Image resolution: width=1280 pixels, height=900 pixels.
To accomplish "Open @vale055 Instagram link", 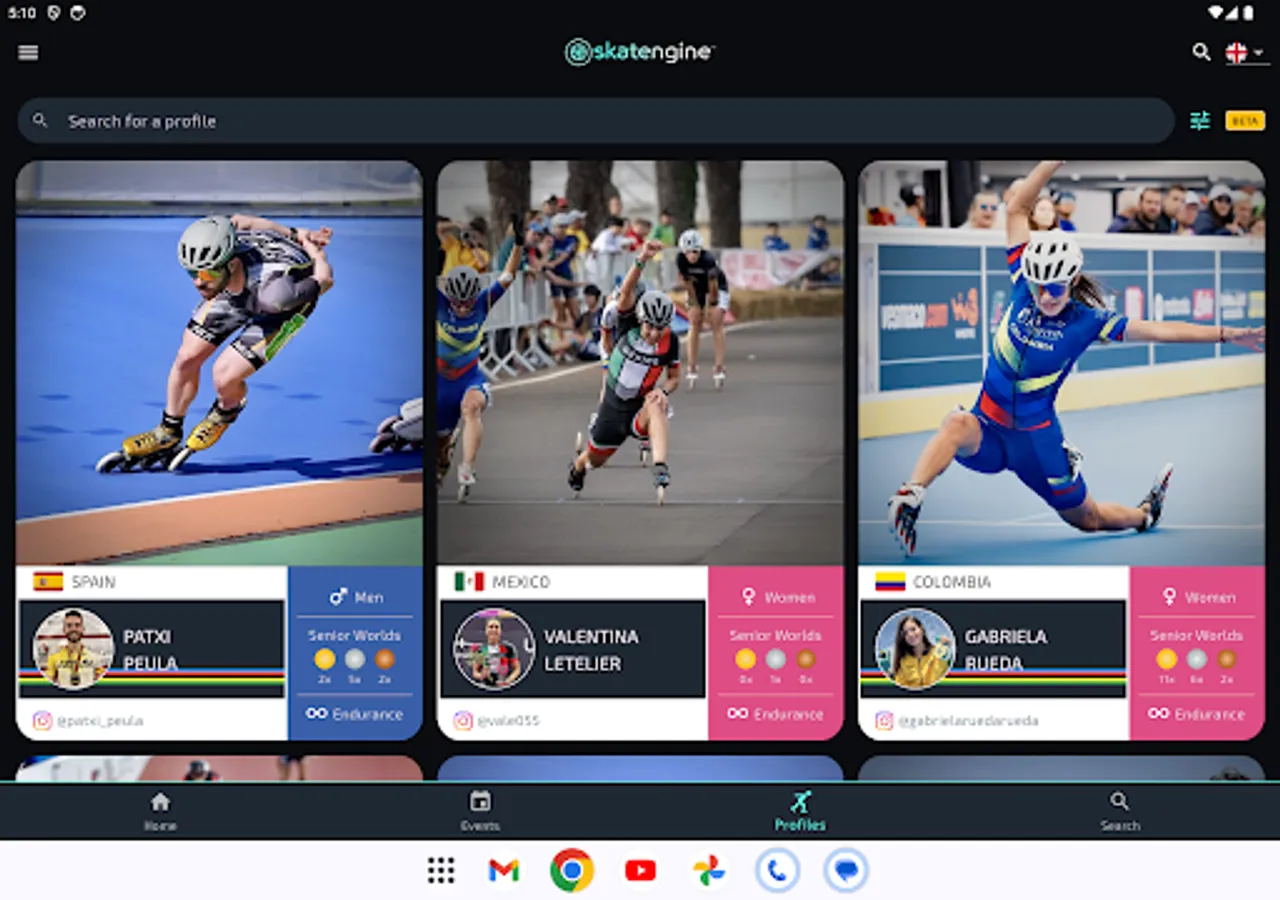I will [508, 720].
